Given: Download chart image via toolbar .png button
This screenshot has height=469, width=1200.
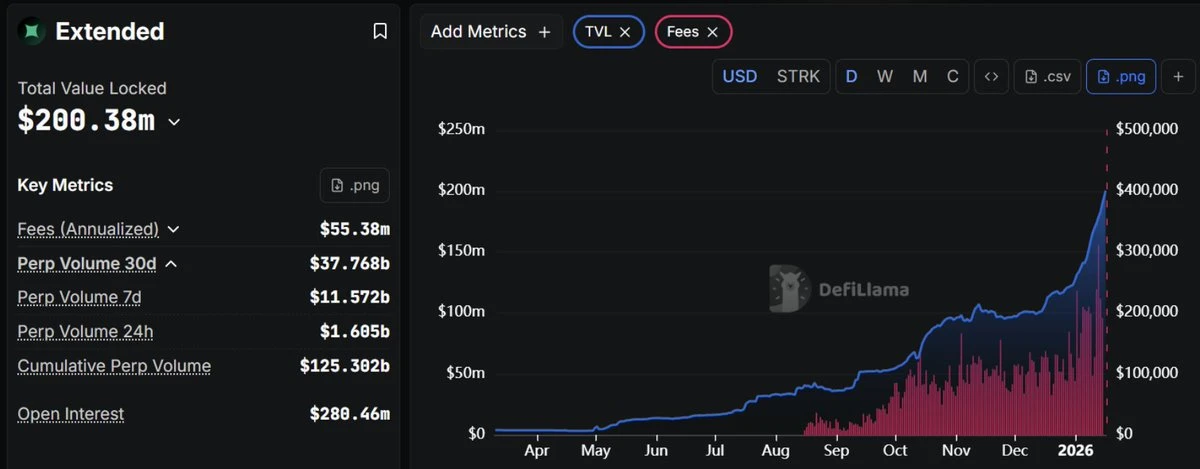Looking at the screenshot, I should pos(1121,77).
